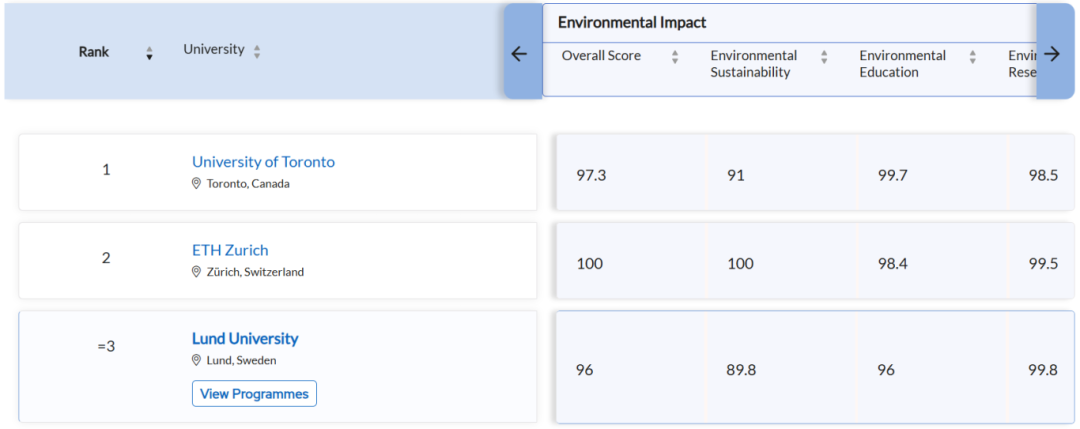Image resolution: width=1080 pixels, height=429 pixels.
Task: Select the Environmental Impact header tab
Action: (x=632, y=23)
